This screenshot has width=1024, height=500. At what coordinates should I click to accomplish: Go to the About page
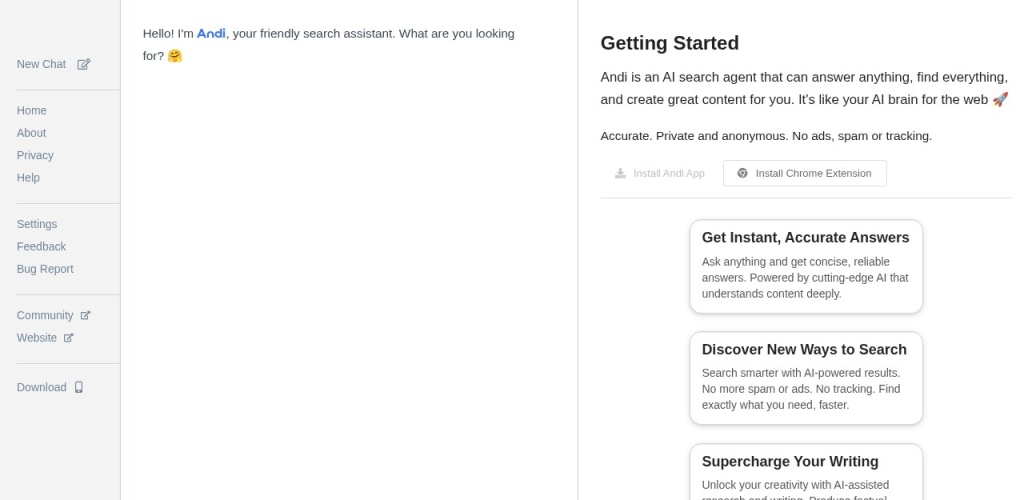click(31, 133)
